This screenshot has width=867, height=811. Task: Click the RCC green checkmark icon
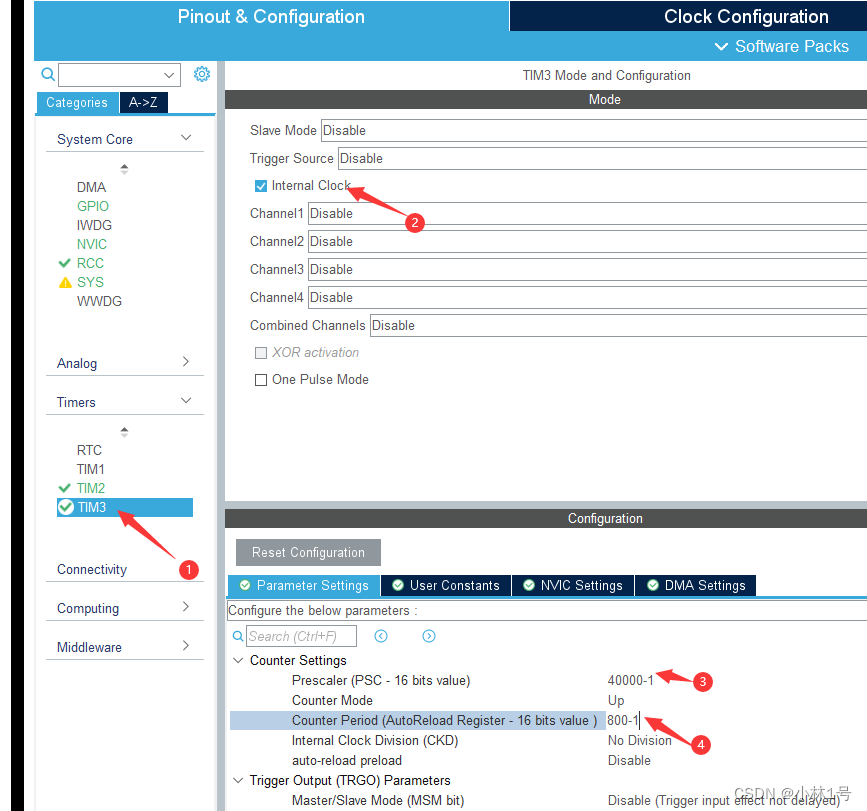(x=65, y=263)
